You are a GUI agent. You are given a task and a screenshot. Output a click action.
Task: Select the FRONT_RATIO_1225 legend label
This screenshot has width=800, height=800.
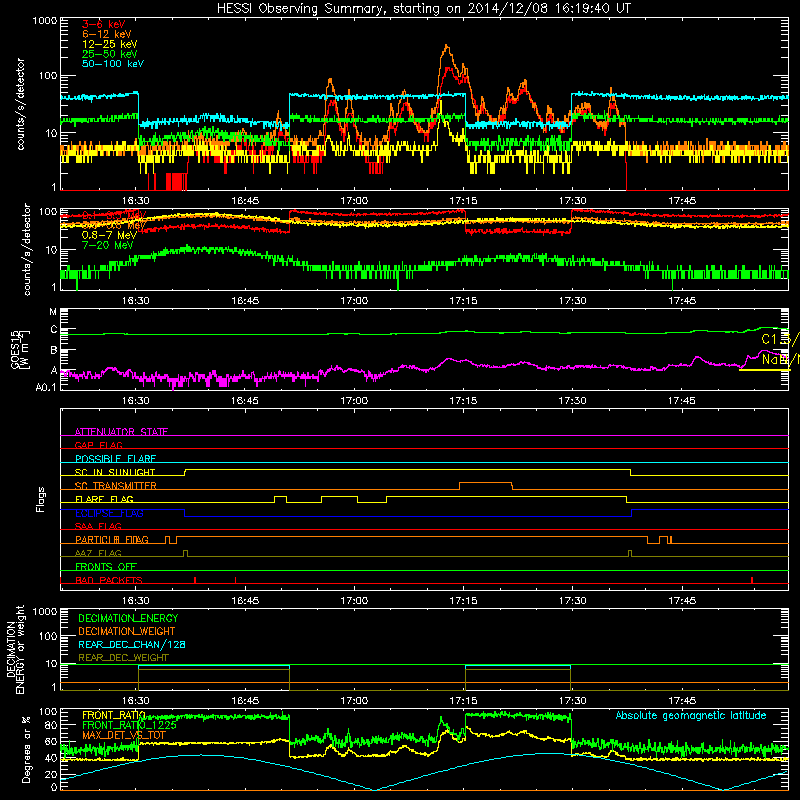click(129, 725)
